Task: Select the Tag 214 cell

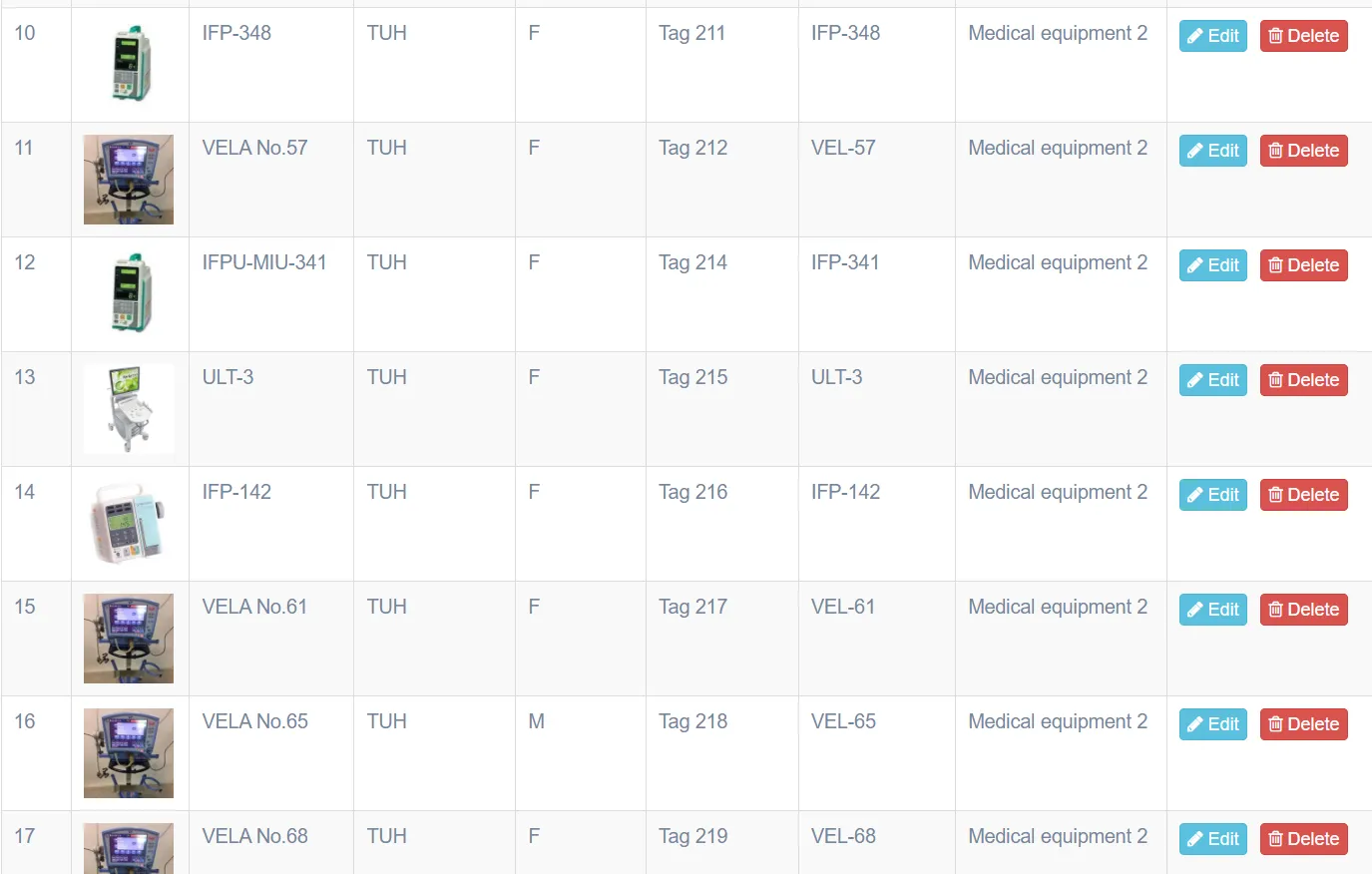Action: coord(722,294)
